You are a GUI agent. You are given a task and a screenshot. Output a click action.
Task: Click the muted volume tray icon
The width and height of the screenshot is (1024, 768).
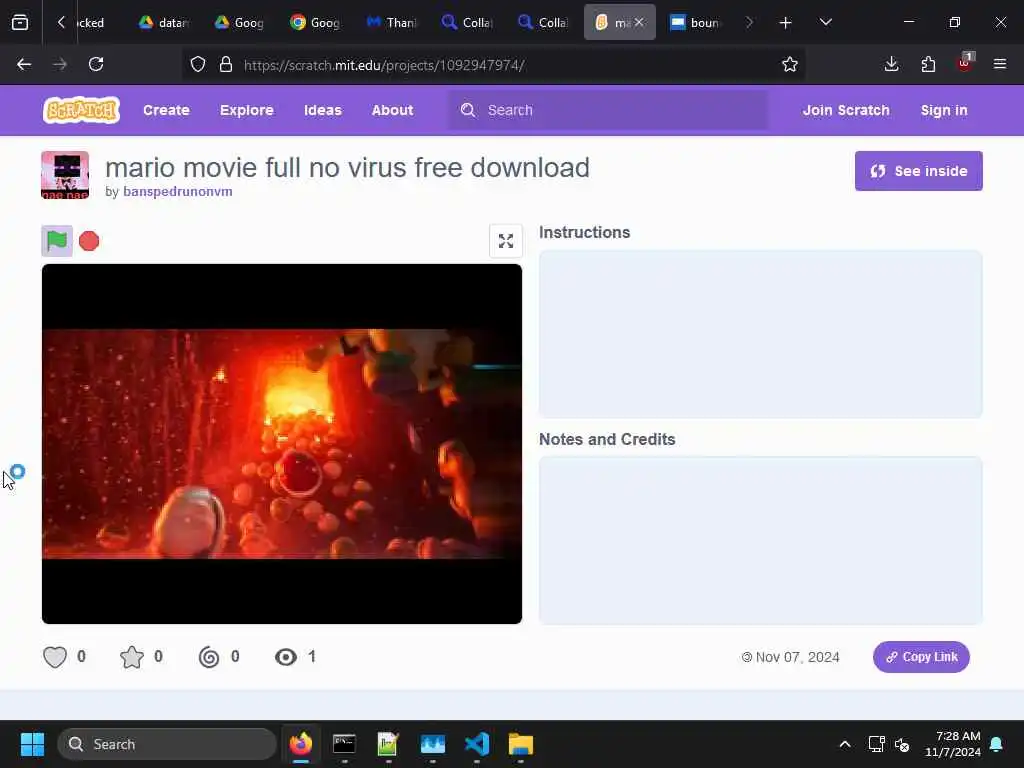pyautogui.click(x=902, y=744)
